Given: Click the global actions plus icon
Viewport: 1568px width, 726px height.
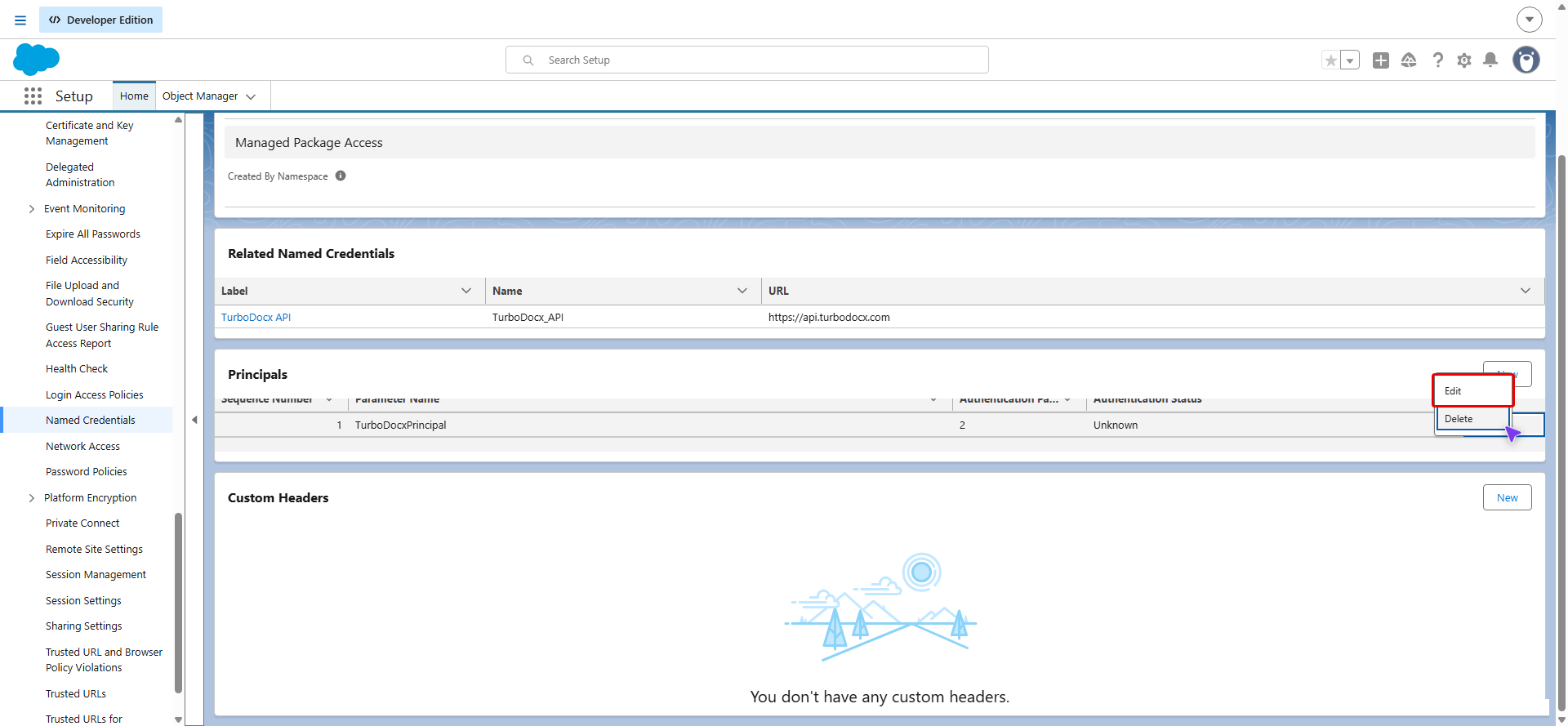Looking at the screenshot, I should [1381, 60].
